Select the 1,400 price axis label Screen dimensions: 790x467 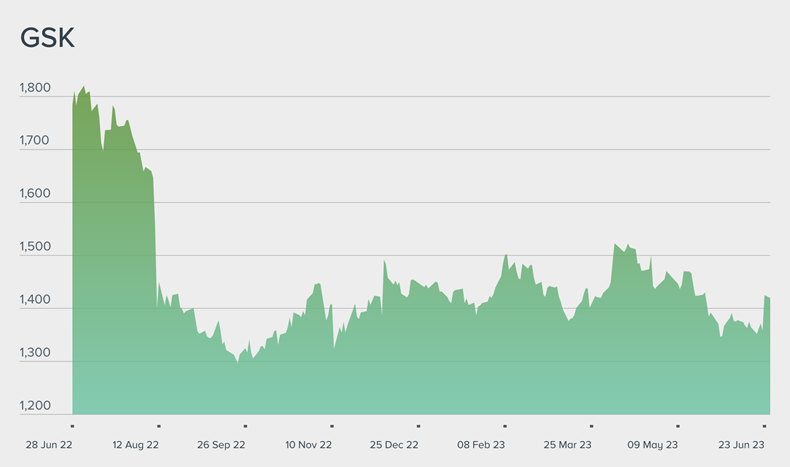pyautogui.click(x=35, y=301)
